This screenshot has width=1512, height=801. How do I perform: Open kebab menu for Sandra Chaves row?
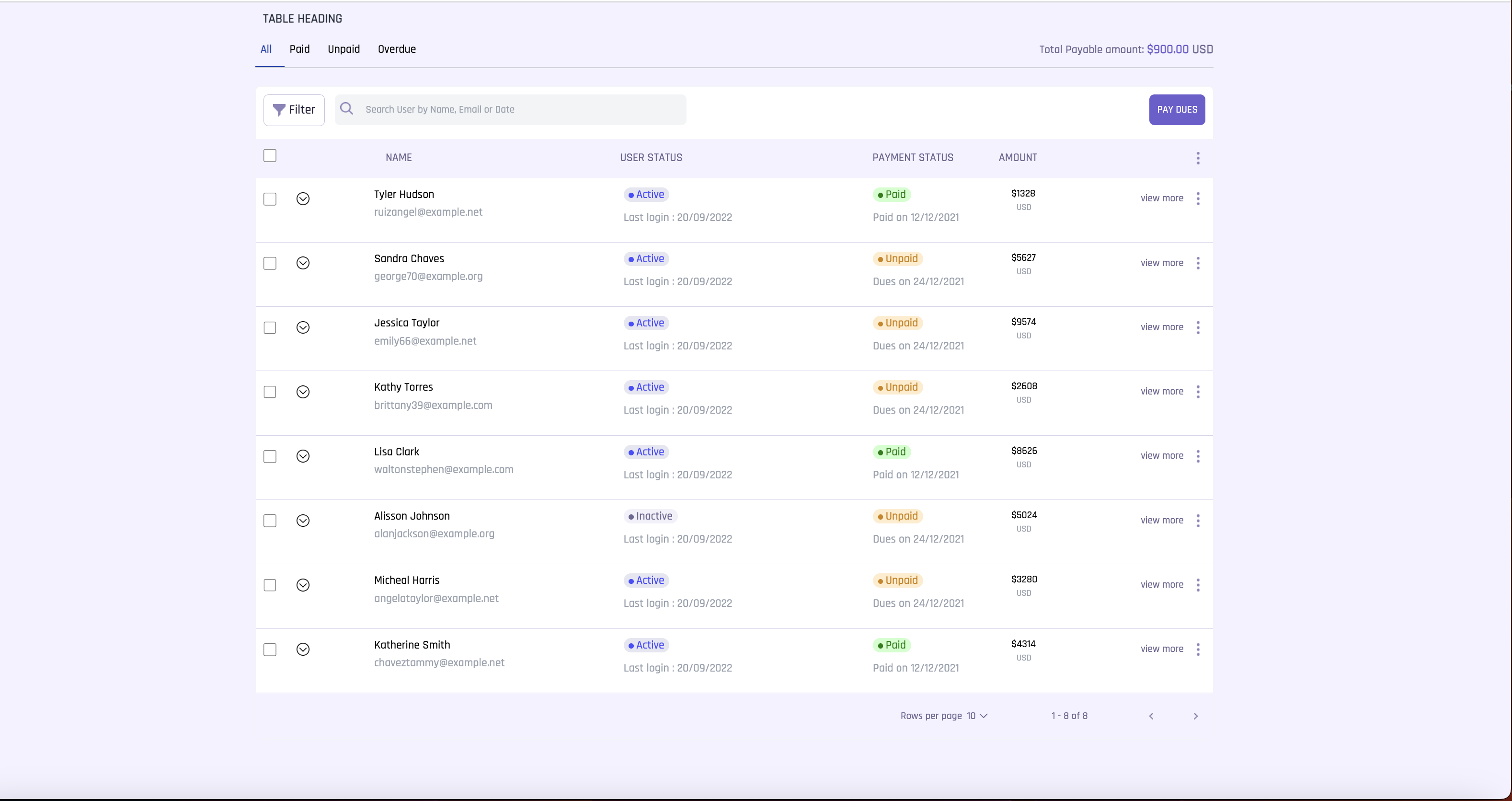click(1198, 263)
